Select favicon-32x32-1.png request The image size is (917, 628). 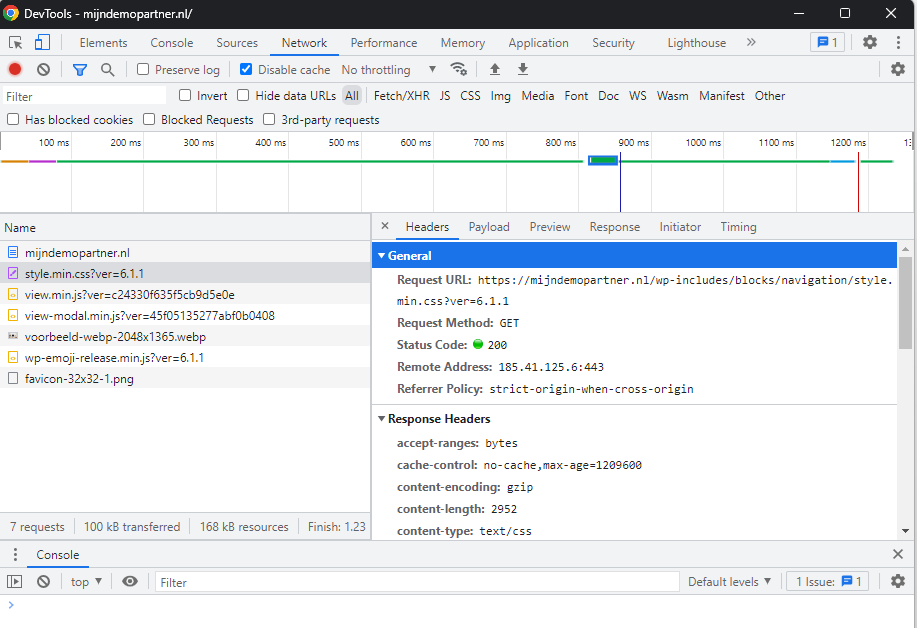coord(185,379)
